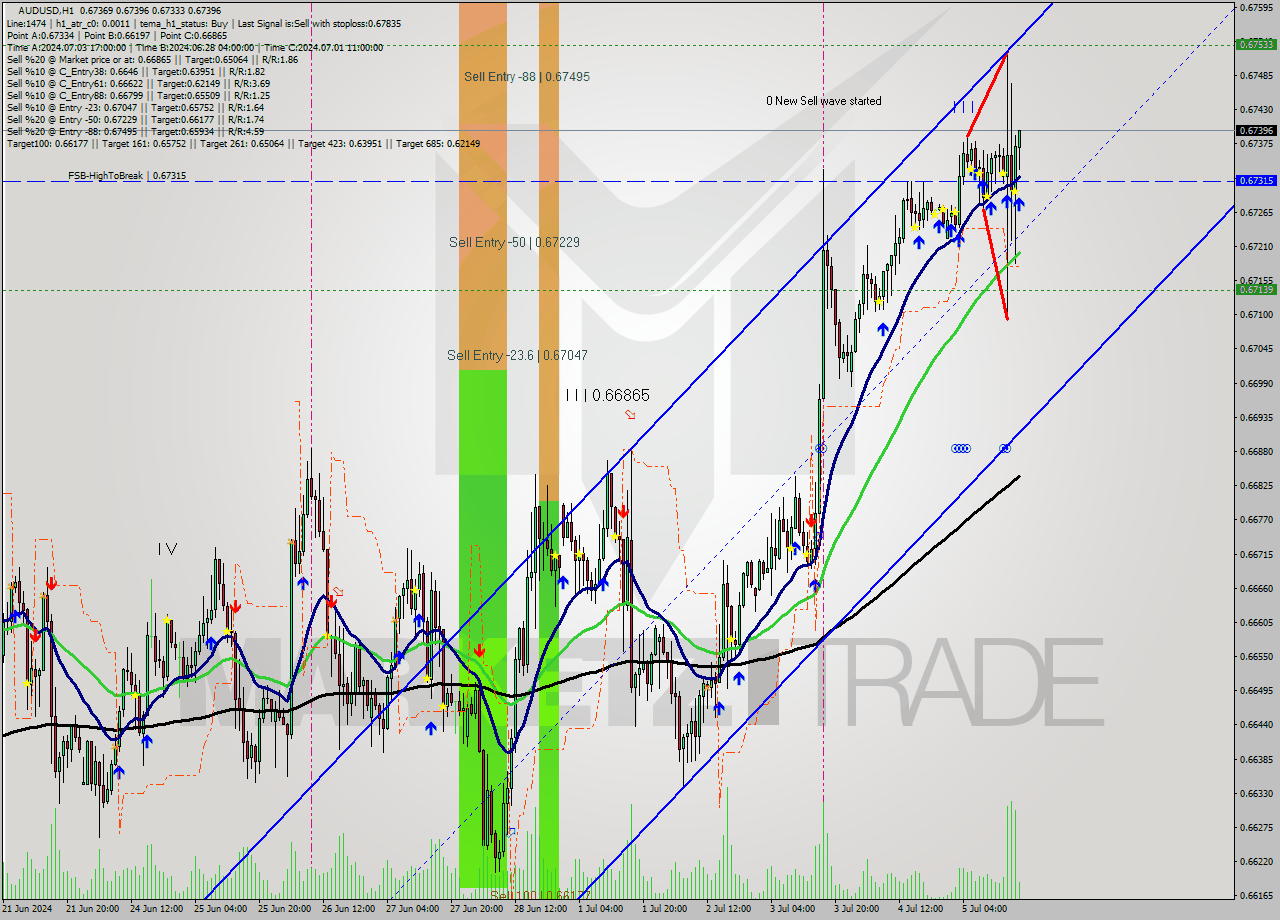Click the '21 Jun 2024' time axis label
Image resolution: width=1280 pixels, height=920 pixels.
point(28,909)
